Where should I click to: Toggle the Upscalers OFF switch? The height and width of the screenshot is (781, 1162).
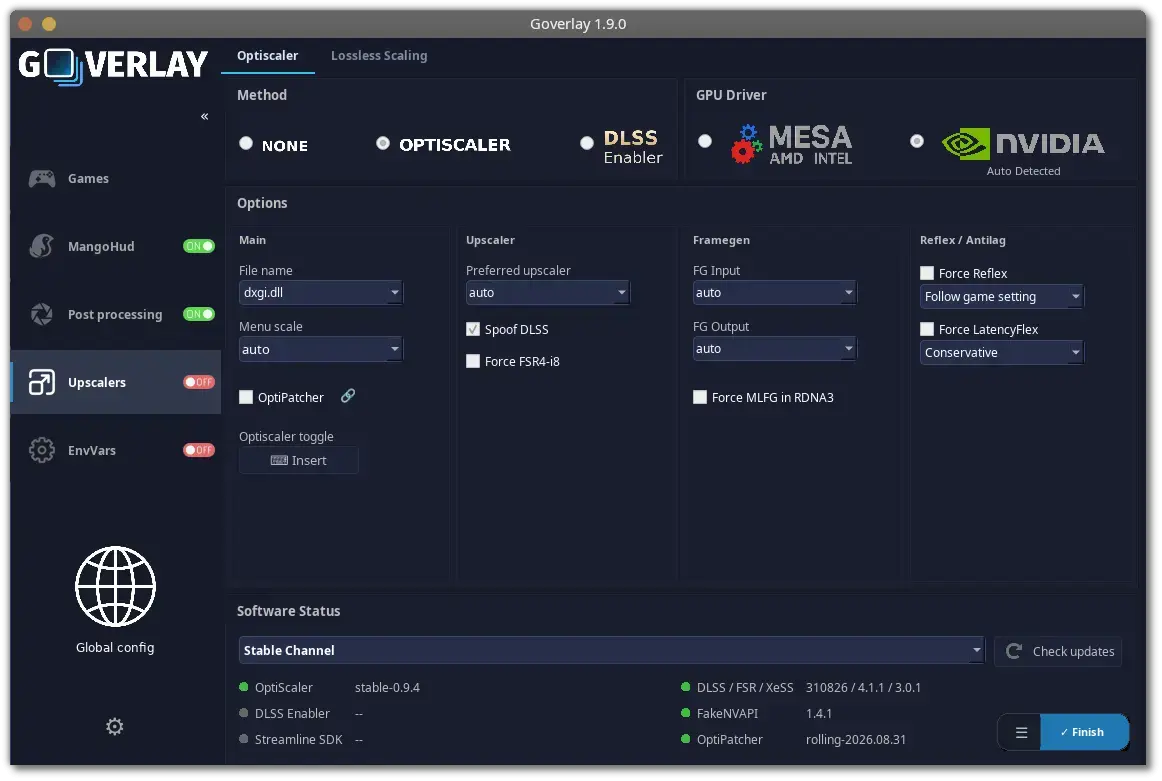[x=199, y=382]
